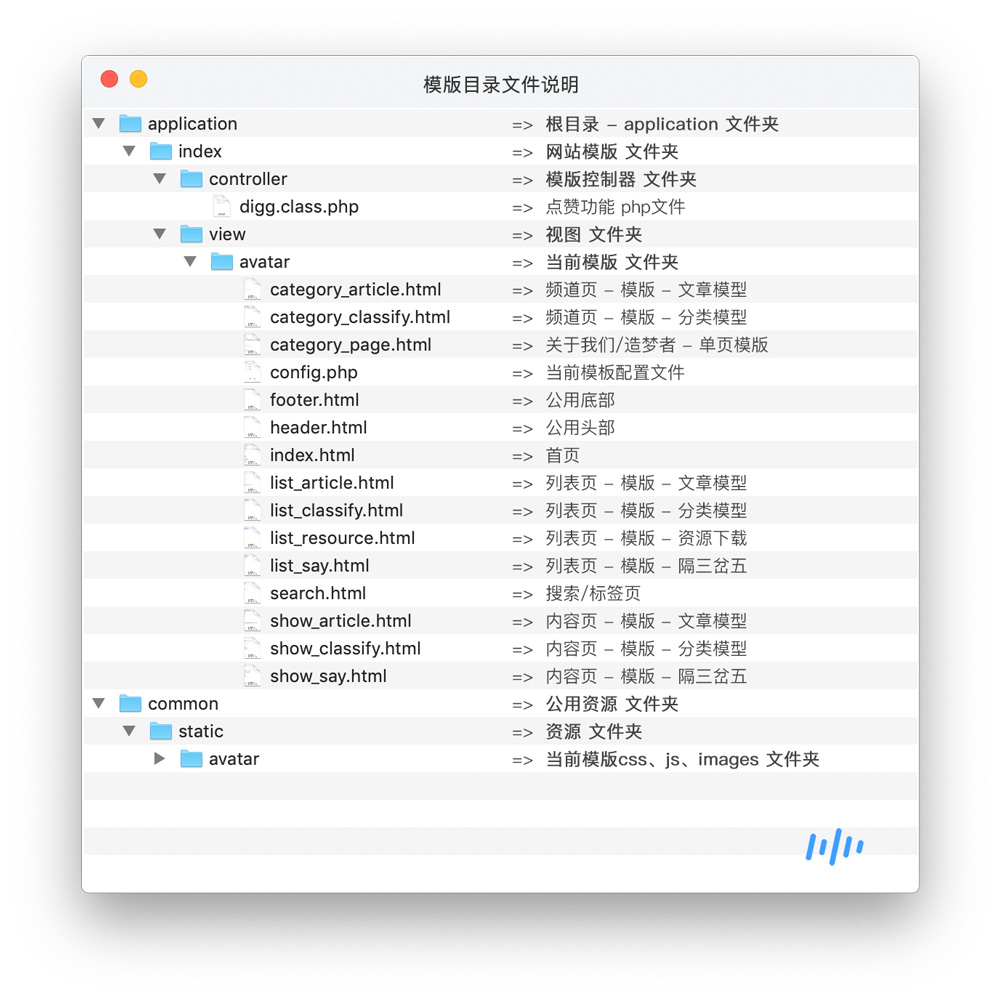Click the config.php file icon
The height and width of the screenshot is (1000, 1000).
(x=253, y=372)
